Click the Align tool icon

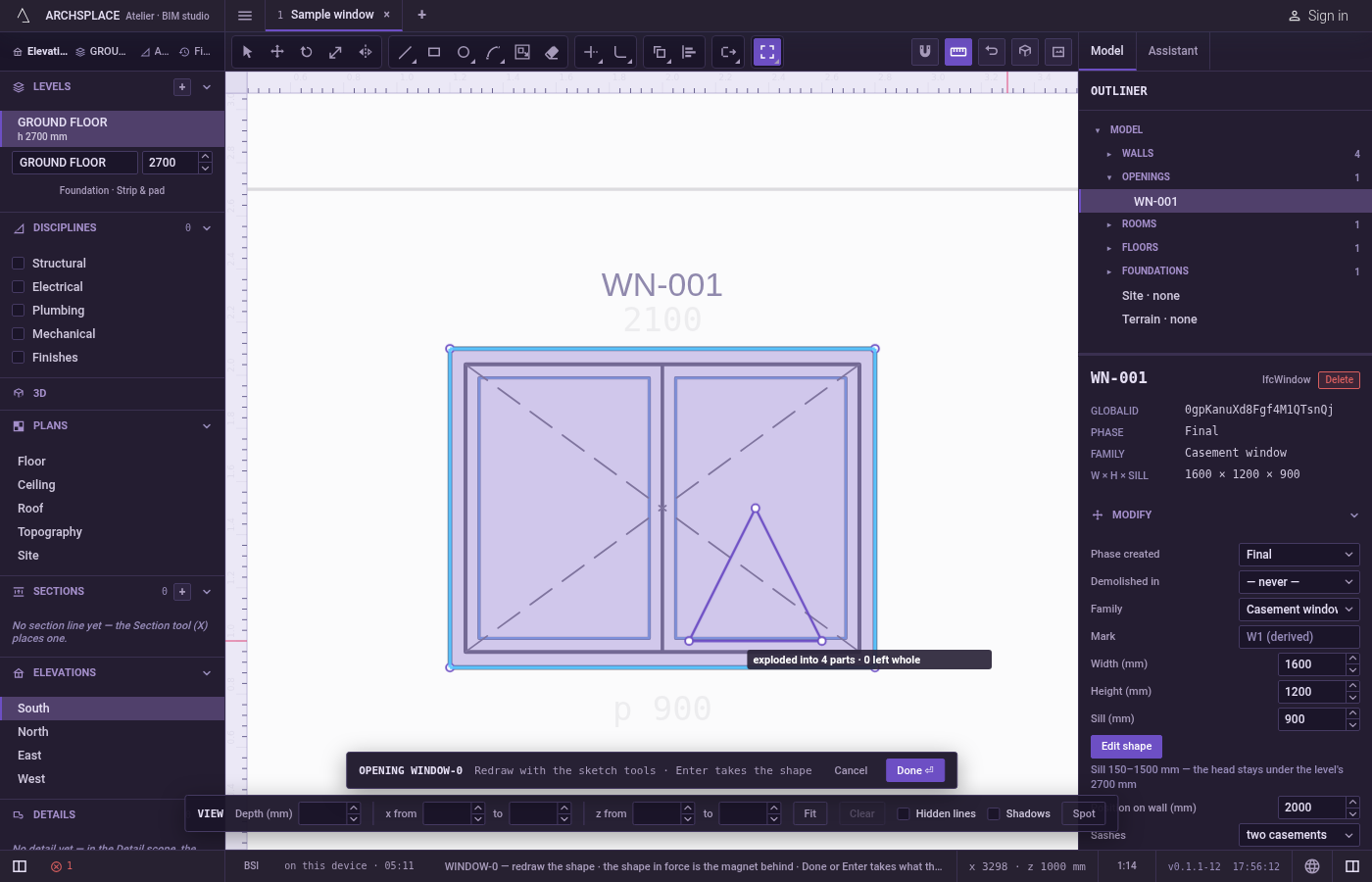[689, 52]
